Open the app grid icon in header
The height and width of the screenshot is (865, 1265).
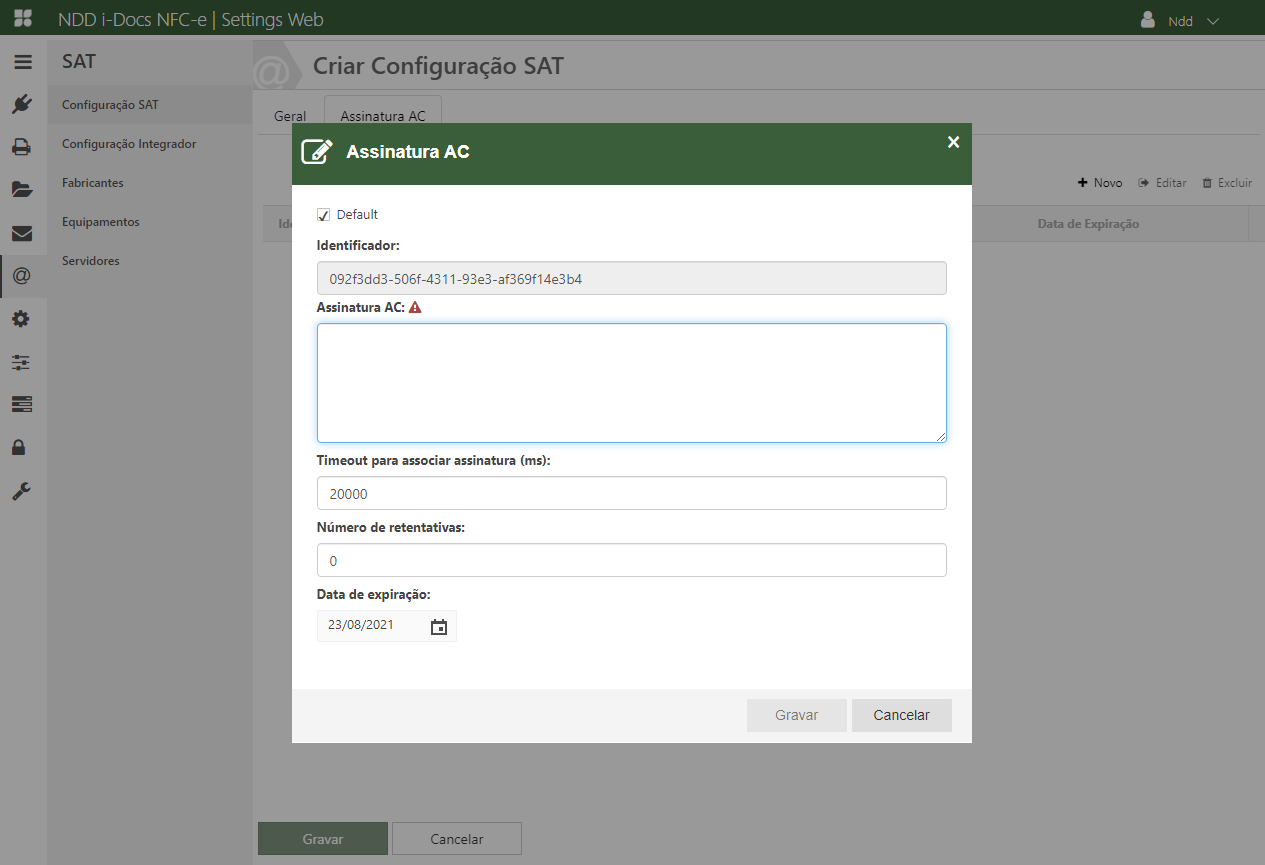(x=22, y=19)
